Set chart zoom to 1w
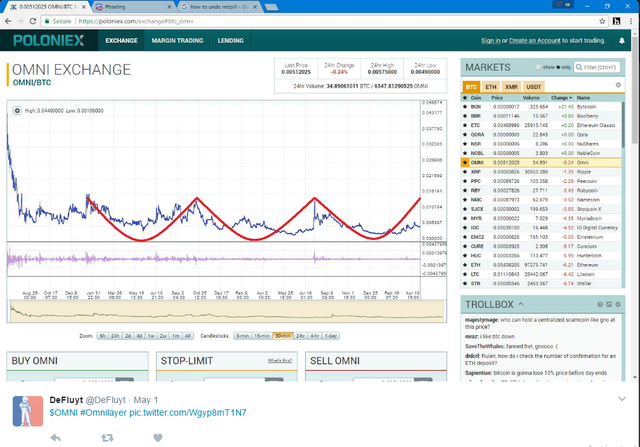The image size is (640, 447). pos(151,336)
